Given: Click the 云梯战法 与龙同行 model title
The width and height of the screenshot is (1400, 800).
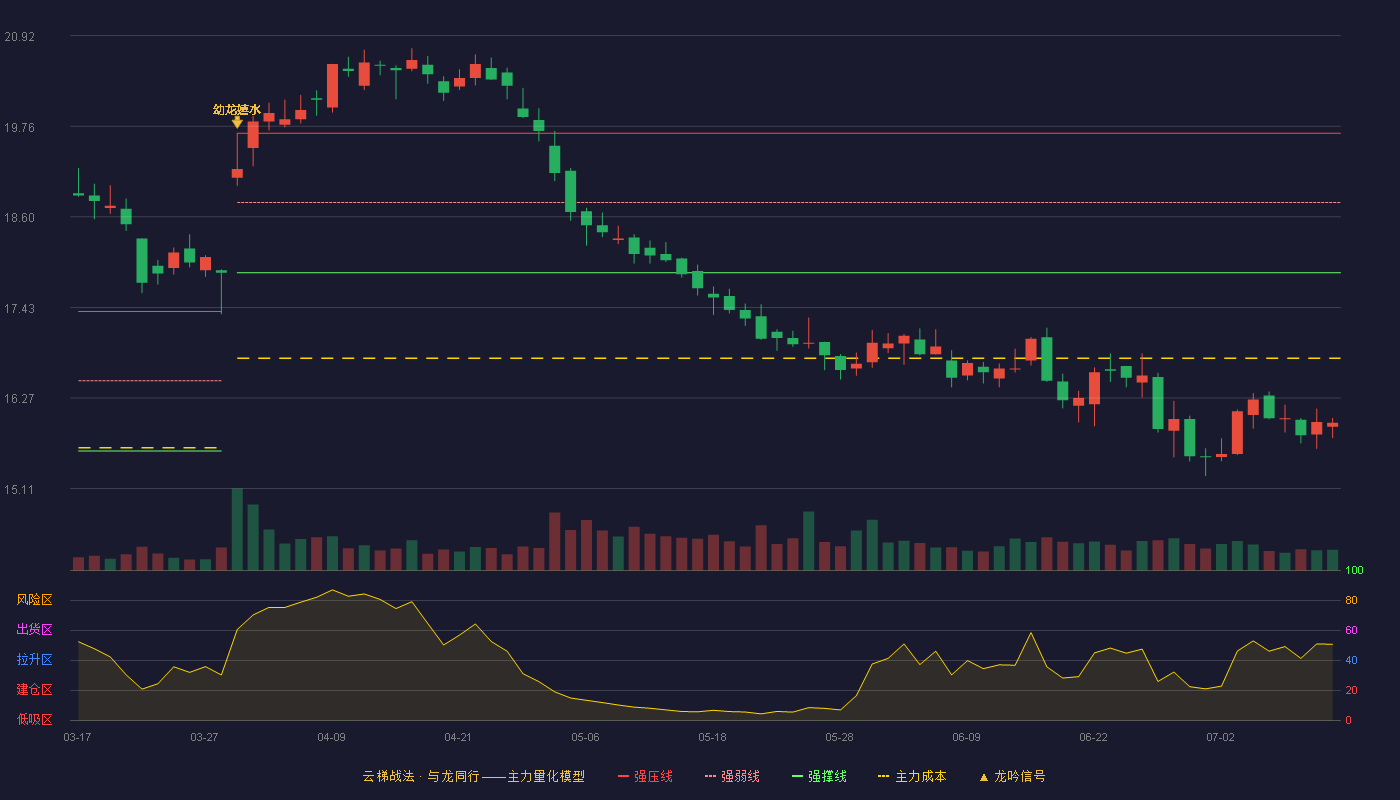Looking at the screenshot, I should pyautogui.click(x=473, y=776).
